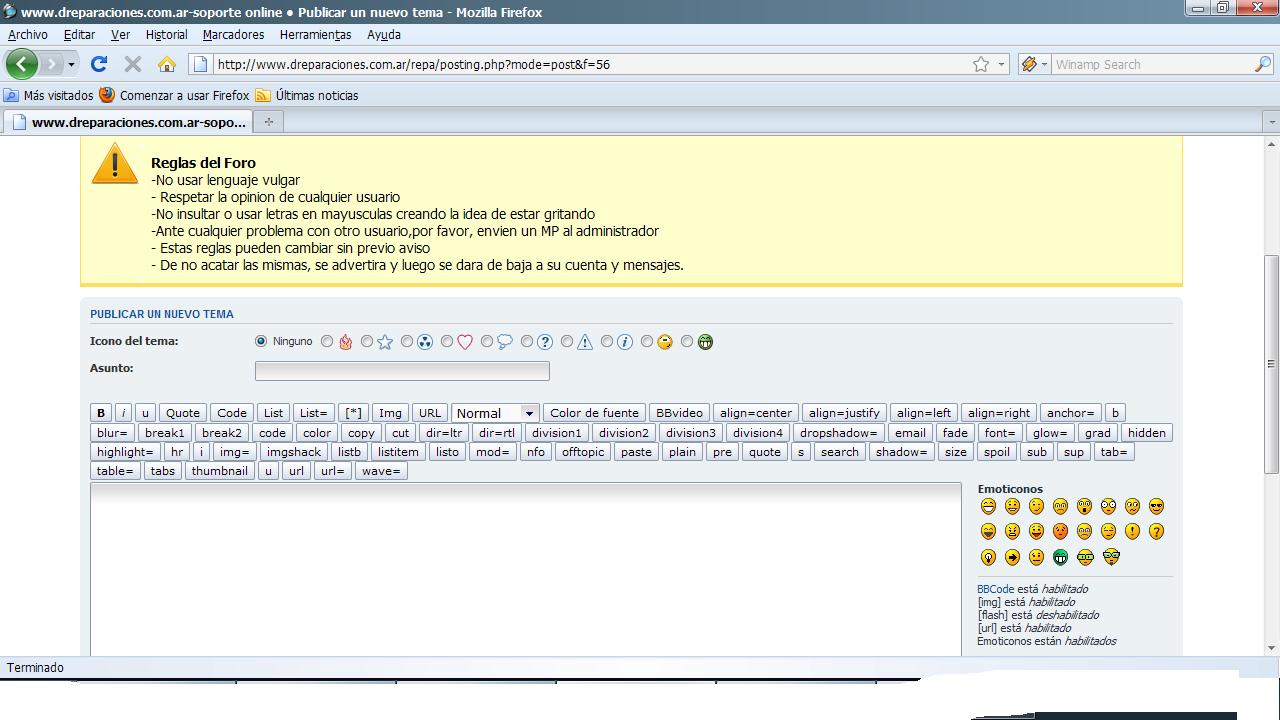Screen dimensions: 1280x720
Task: Click the browser Back arrow button
Action: (x=21, y=64)
